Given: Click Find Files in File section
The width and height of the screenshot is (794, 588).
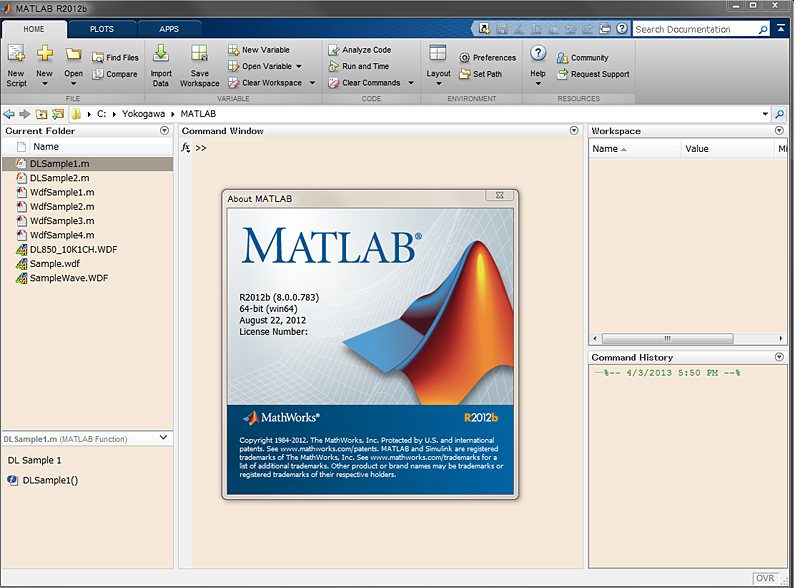Looking at the screenshot, I should 115,58.
